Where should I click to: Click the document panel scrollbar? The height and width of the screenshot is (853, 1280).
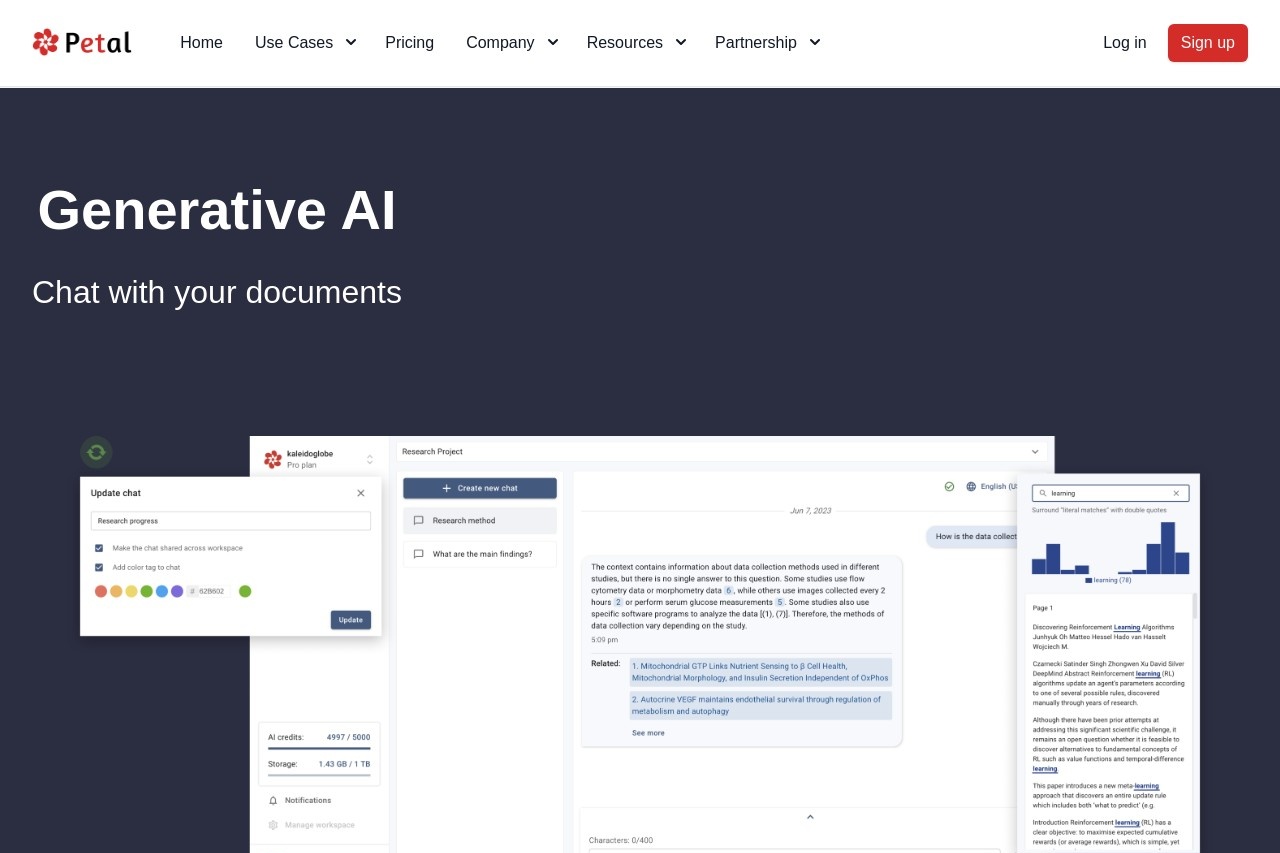[x=1195, y=607]
